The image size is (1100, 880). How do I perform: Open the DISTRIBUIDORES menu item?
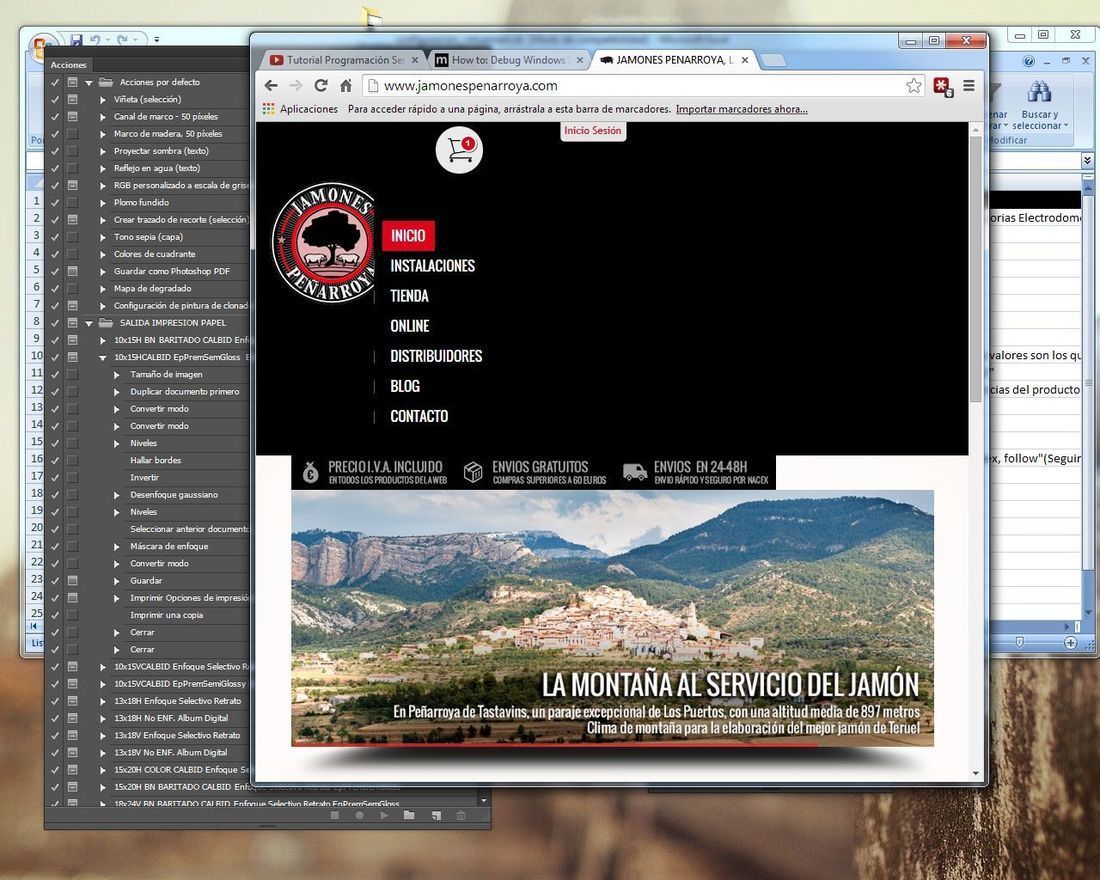click(x=436, y=356)
